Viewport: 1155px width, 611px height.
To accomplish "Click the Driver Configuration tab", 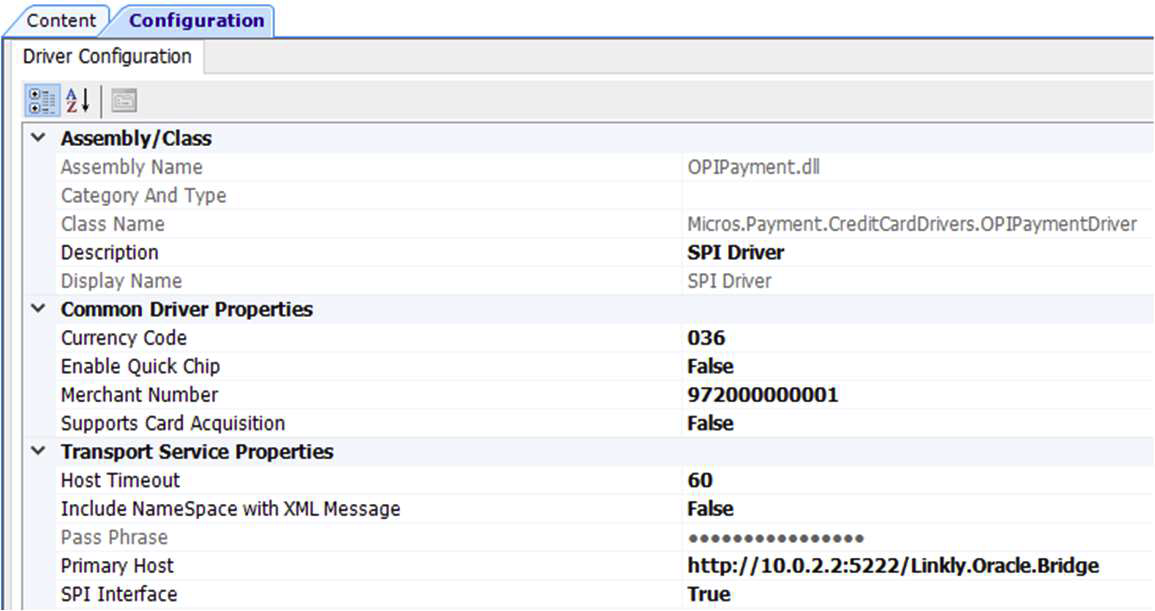I will tap(105, 57).
